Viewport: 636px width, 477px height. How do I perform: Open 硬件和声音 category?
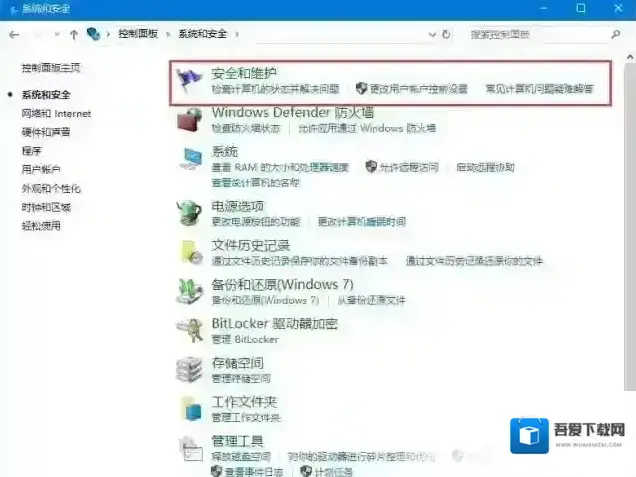pyautogui.click(x=46, y=132)
